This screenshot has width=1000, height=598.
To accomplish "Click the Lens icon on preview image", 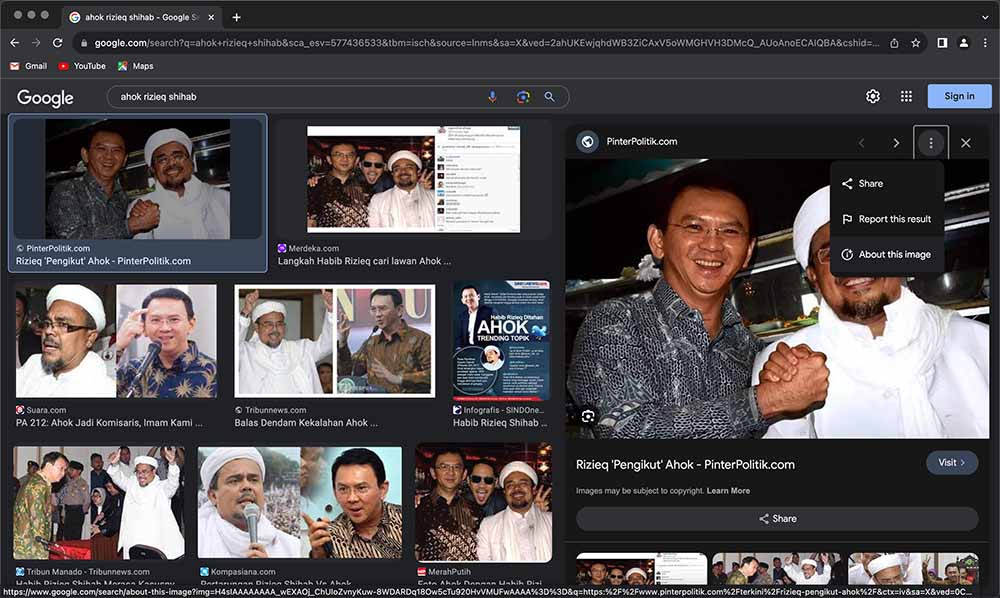I will (588, 416).
